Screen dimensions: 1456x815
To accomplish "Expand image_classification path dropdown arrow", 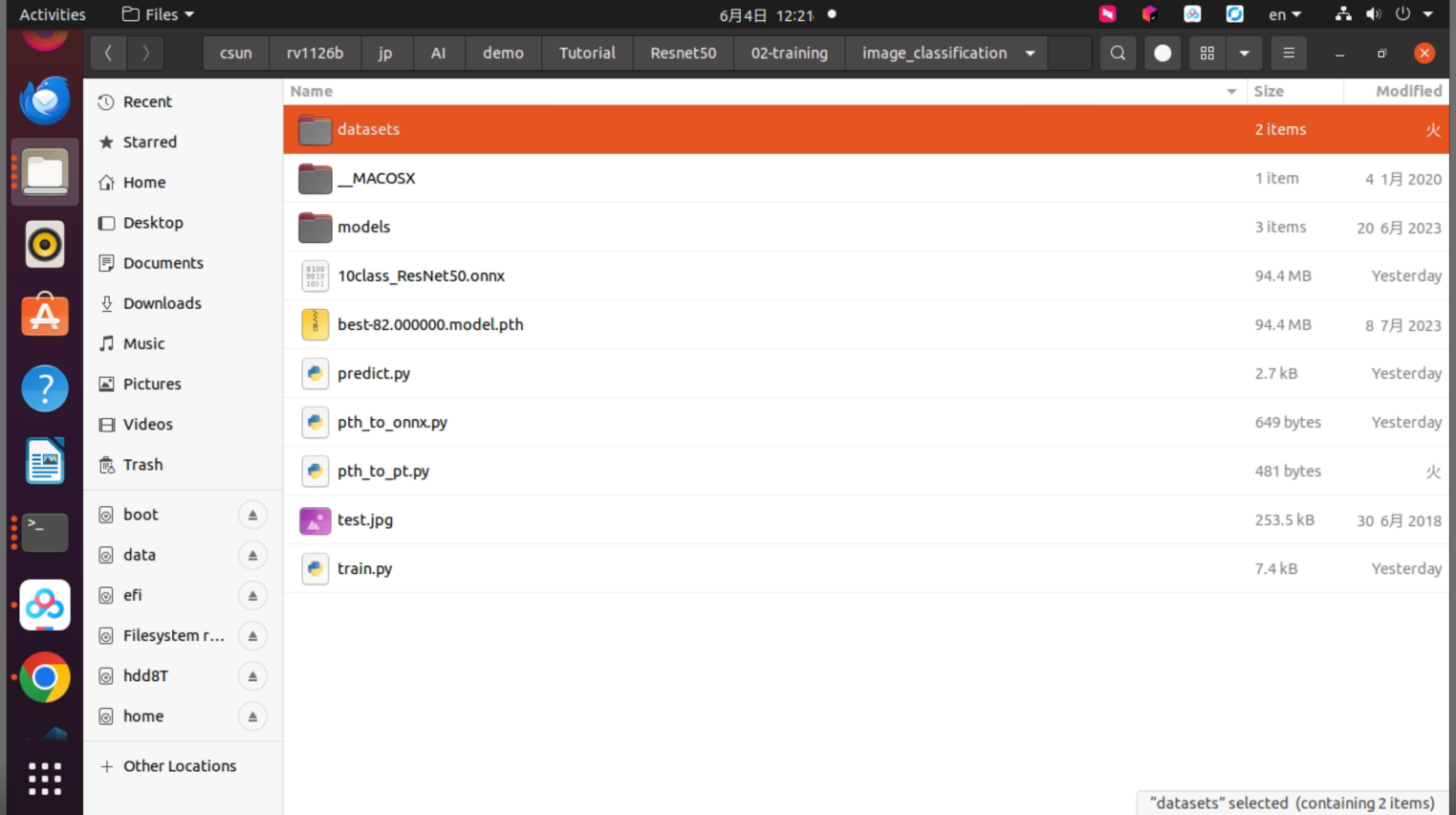I will [1030, 54].
